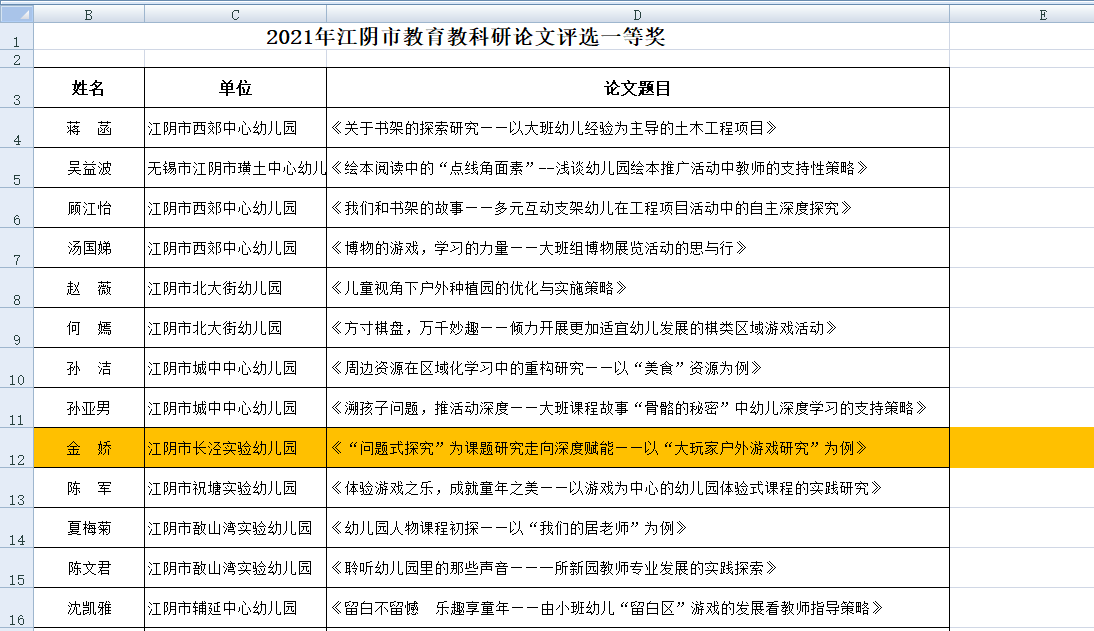Click 江阴市城中中心幼儿园 in 孙 洁's row

(x=235, y=368)
